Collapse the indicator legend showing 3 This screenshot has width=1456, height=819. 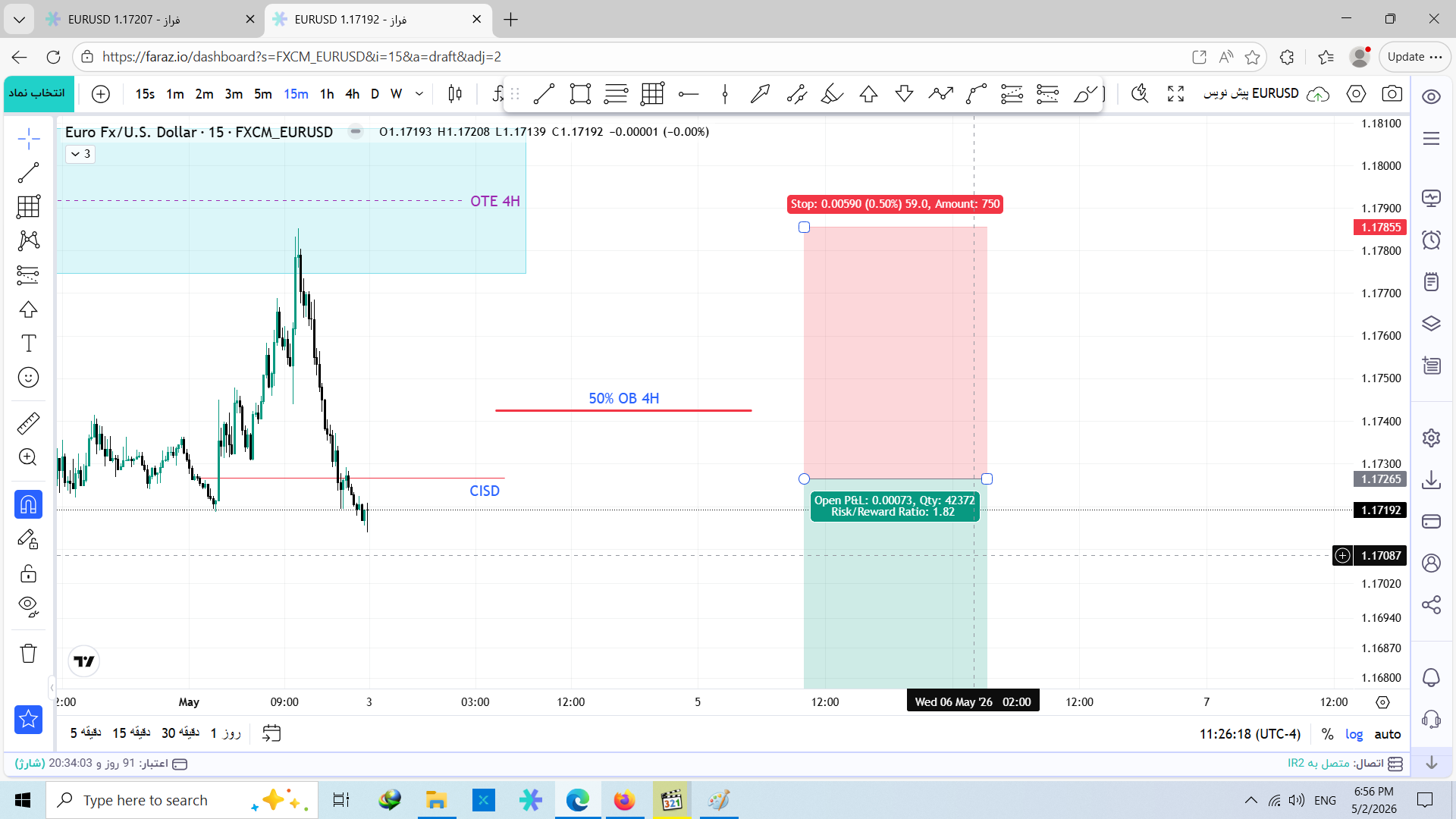pyautogui.click(x=80, y=154)
